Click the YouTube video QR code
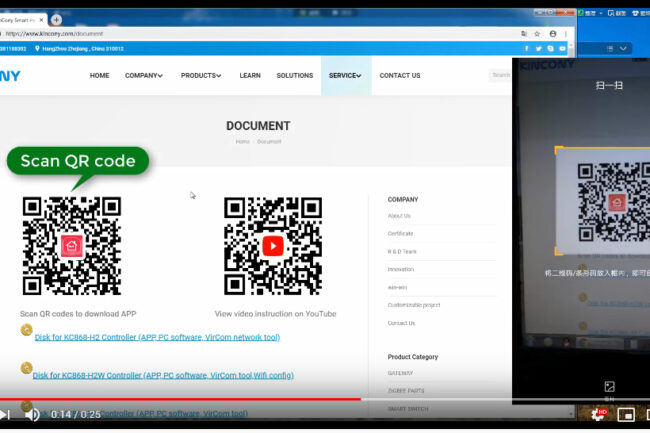Image resolution: width=650 pixels, height=433 pixels. click(x=273, y=246)
